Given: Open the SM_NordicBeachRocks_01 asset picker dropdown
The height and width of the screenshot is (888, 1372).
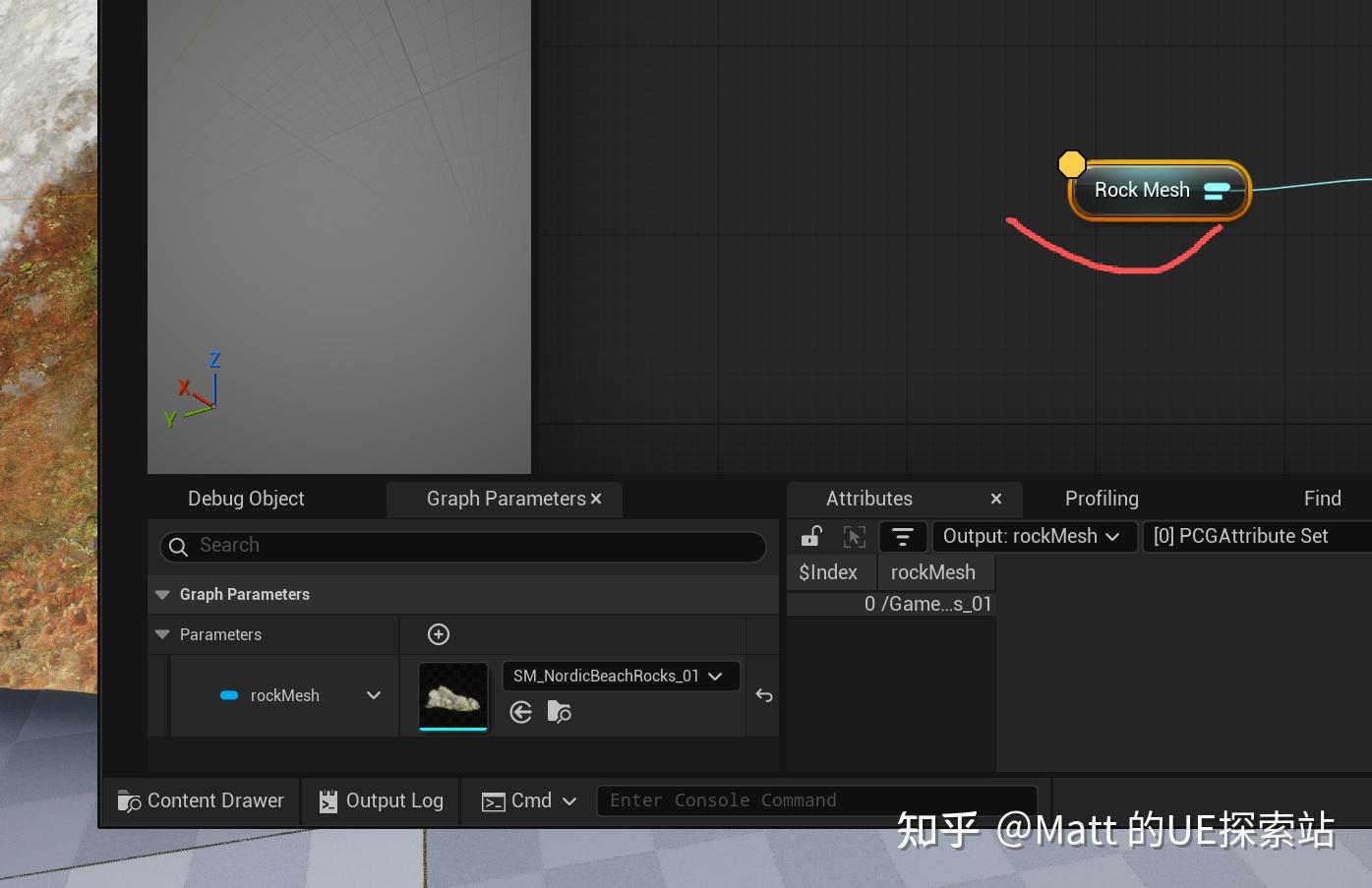Looking at the screenshot, I should point(621,677).
